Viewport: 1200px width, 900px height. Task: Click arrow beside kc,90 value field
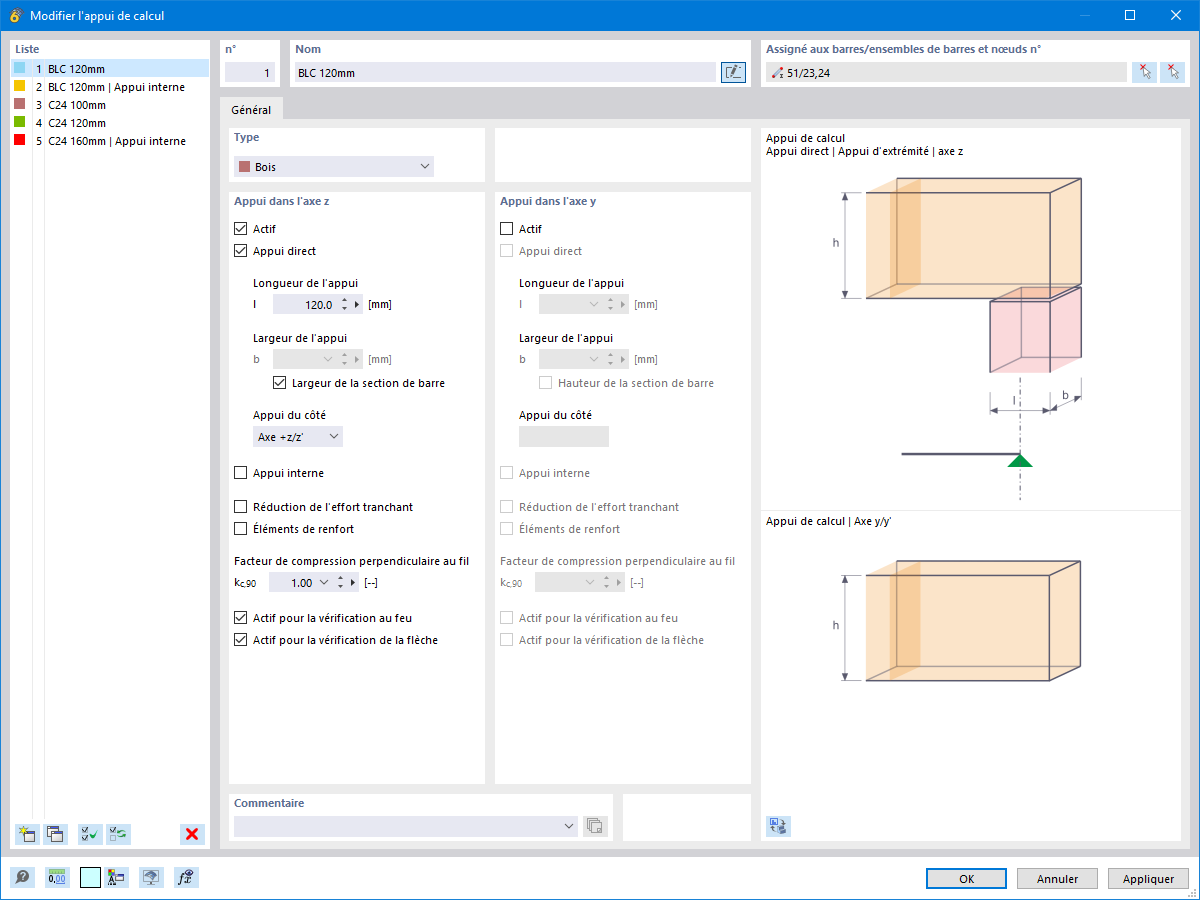click(353, 583)
